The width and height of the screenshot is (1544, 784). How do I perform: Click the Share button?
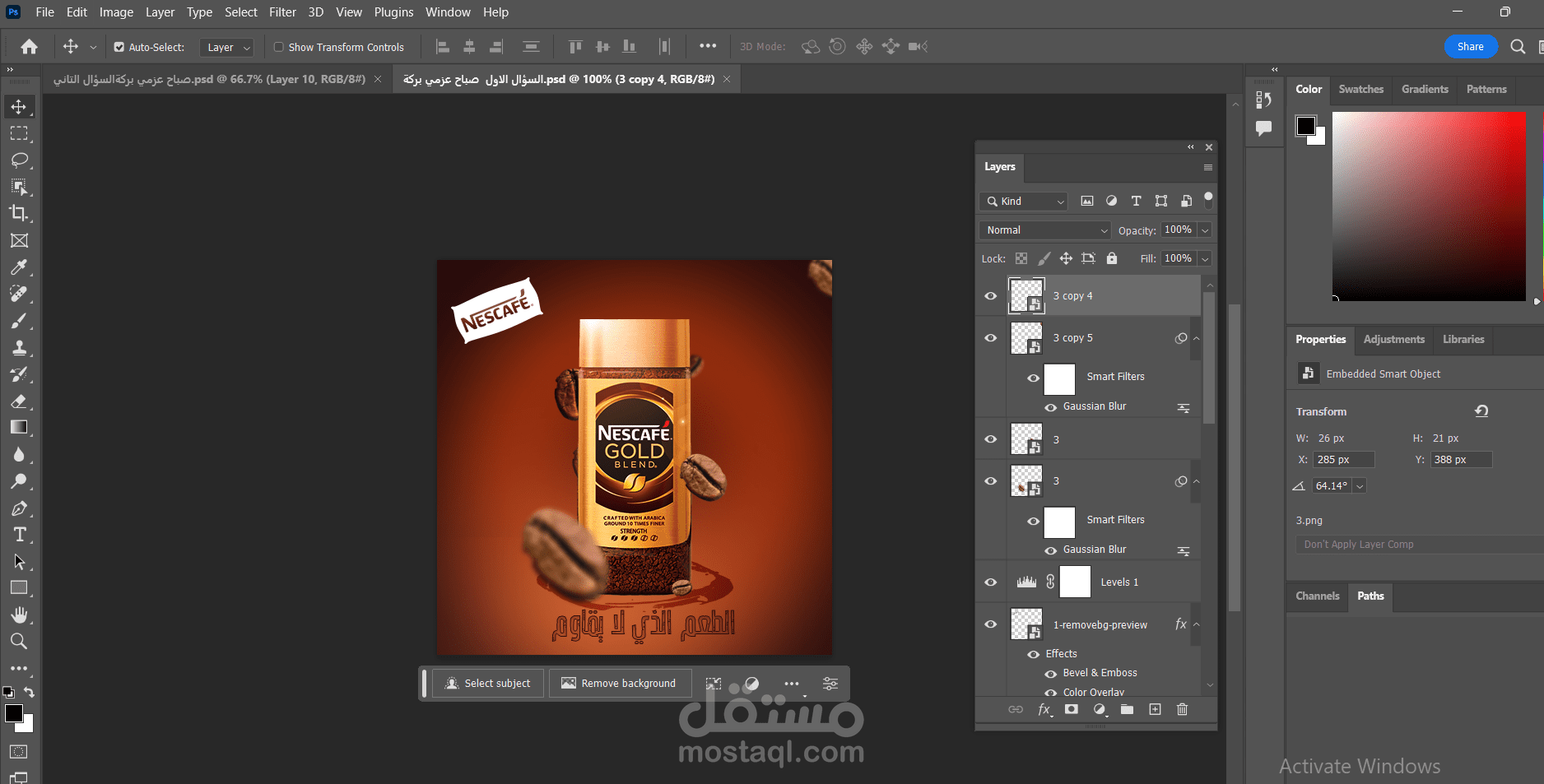1470,47
